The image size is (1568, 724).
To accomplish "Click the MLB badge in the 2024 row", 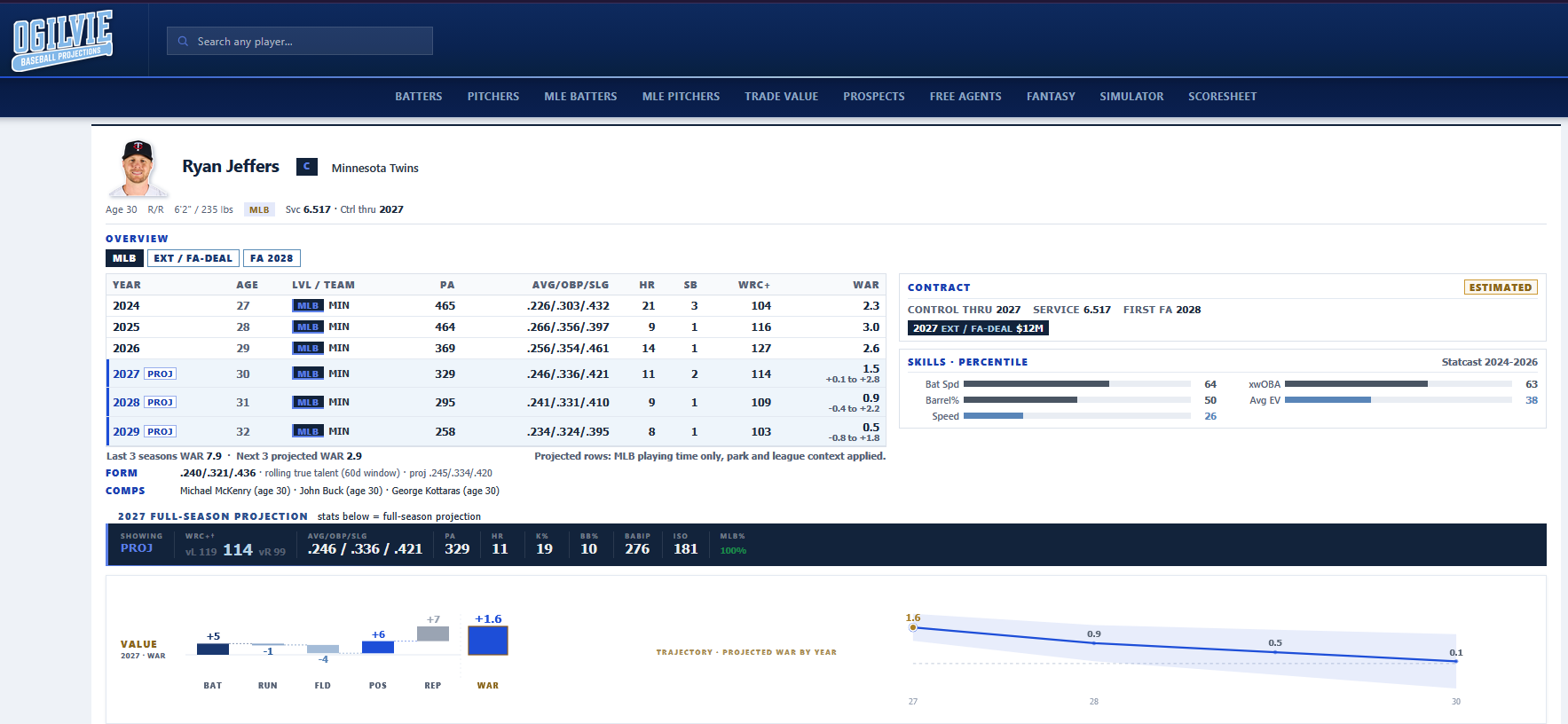I will point(308,305).
